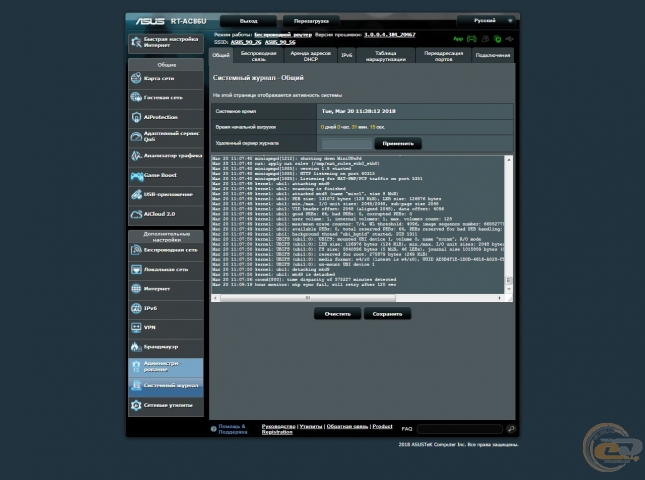Viewport: 645px width, 480px height.
Task: Click the guest users status icon
Action: coord(485,39)
